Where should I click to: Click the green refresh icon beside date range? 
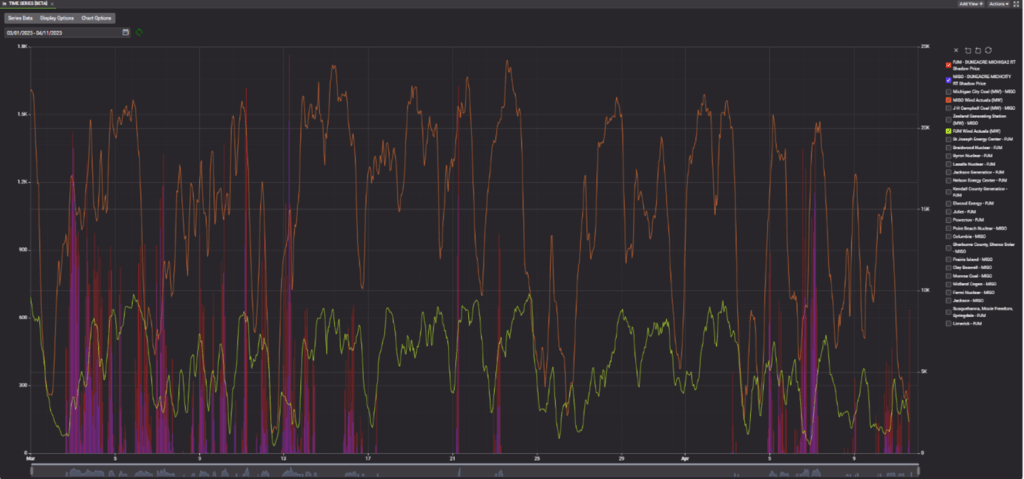pos(140,32)
